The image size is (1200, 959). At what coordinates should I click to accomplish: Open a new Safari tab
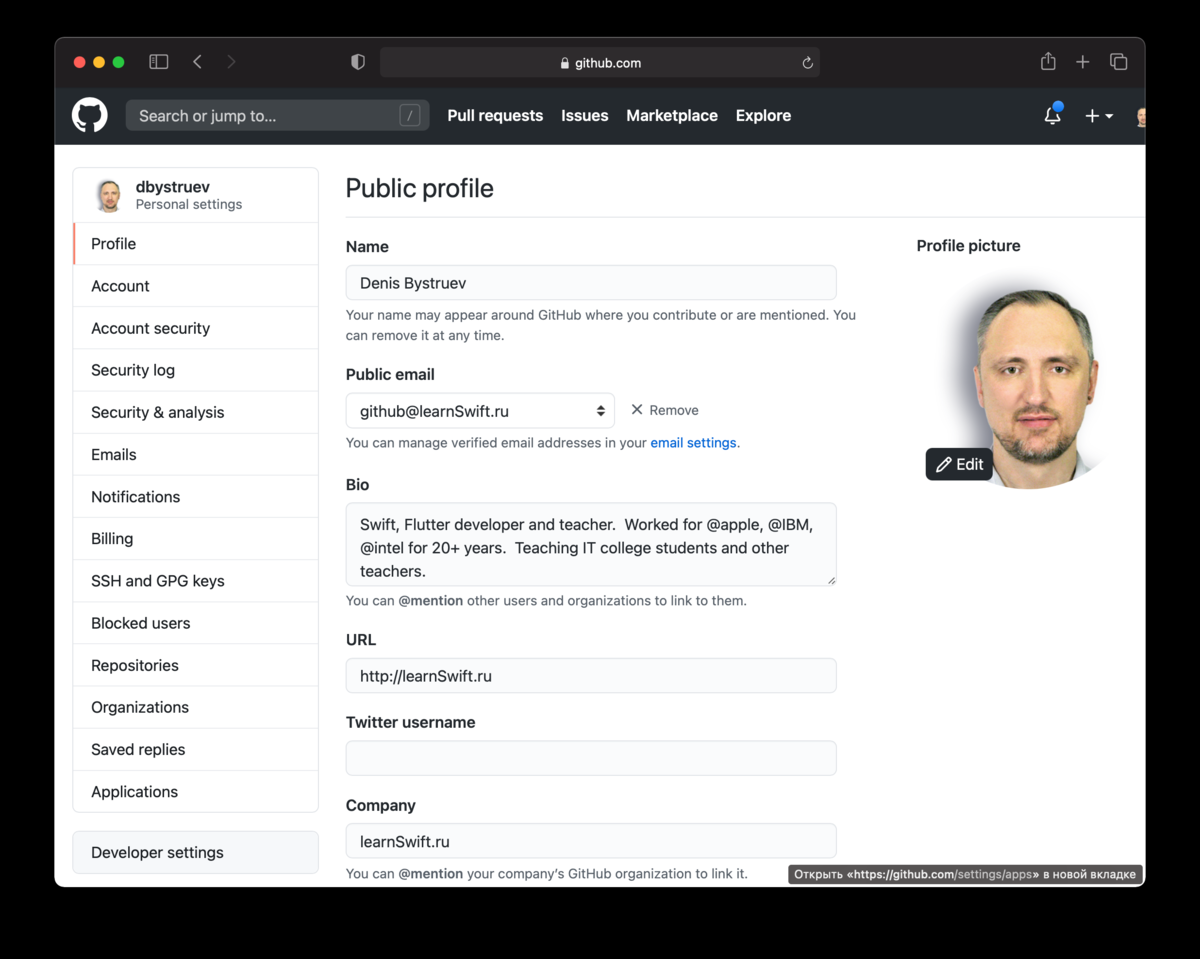pos(1082,62)
